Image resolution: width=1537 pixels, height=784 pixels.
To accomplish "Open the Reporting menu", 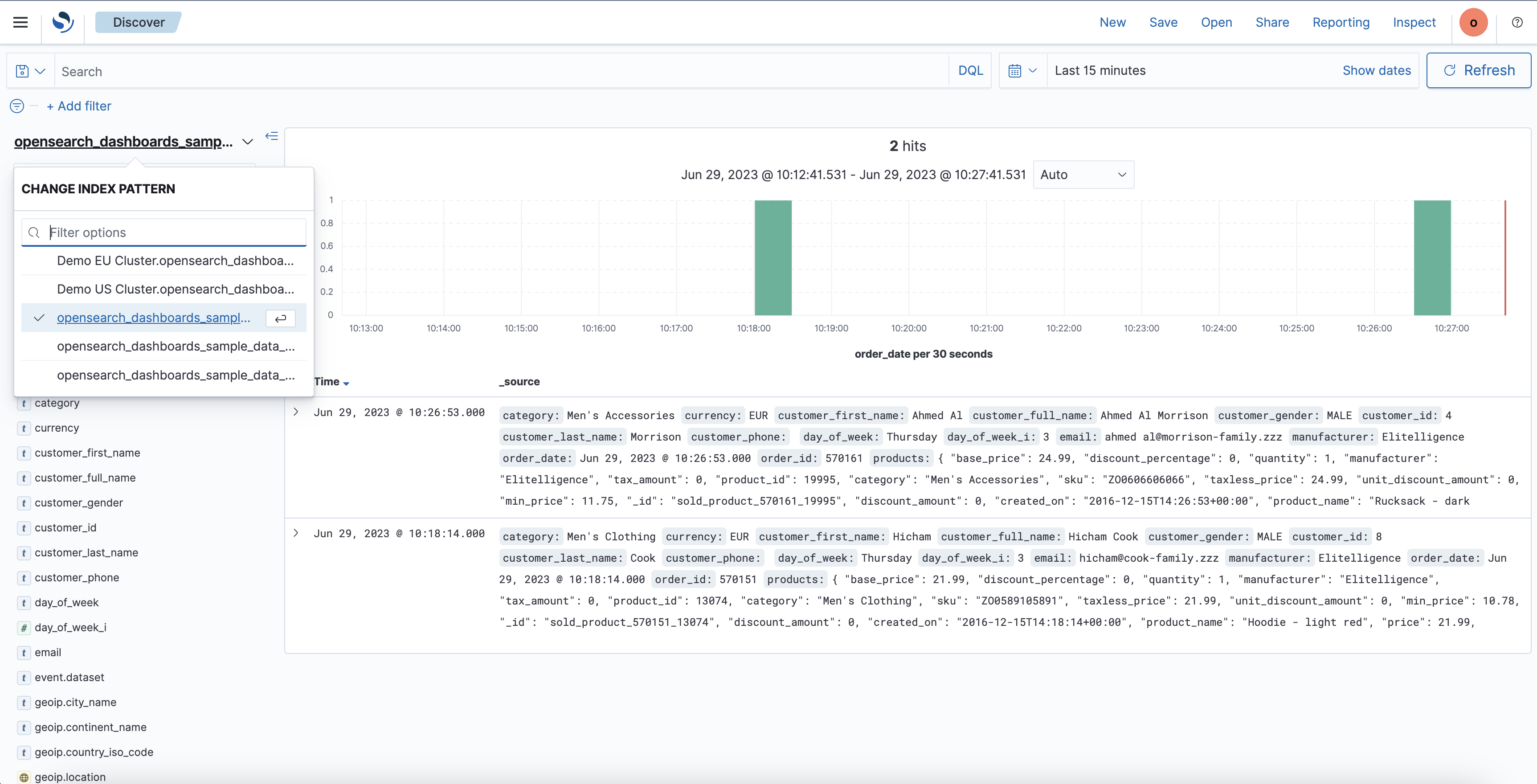I will [1341, 22].
